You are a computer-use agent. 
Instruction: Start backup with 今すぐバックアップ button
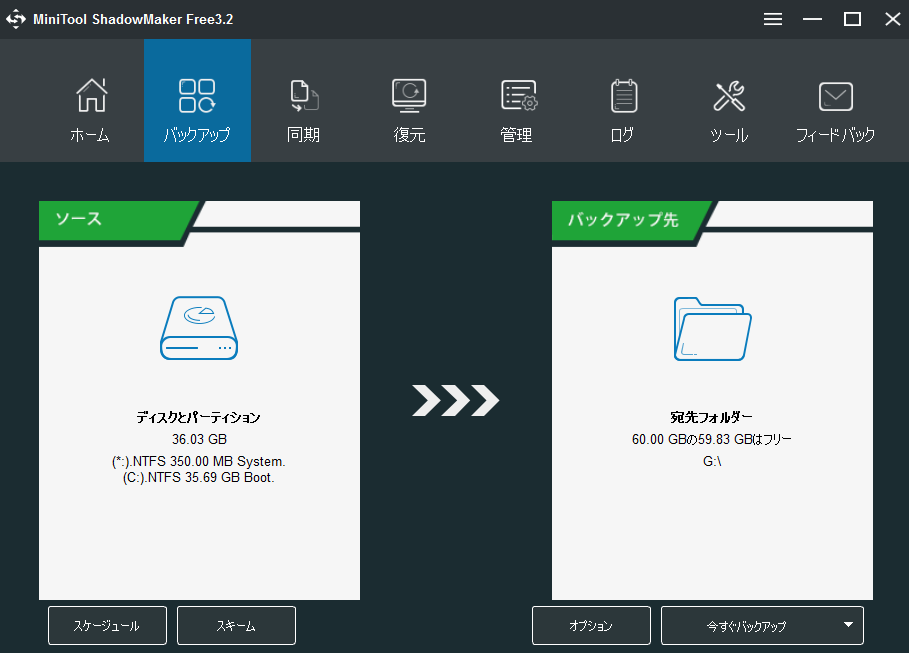click(750, 625)
